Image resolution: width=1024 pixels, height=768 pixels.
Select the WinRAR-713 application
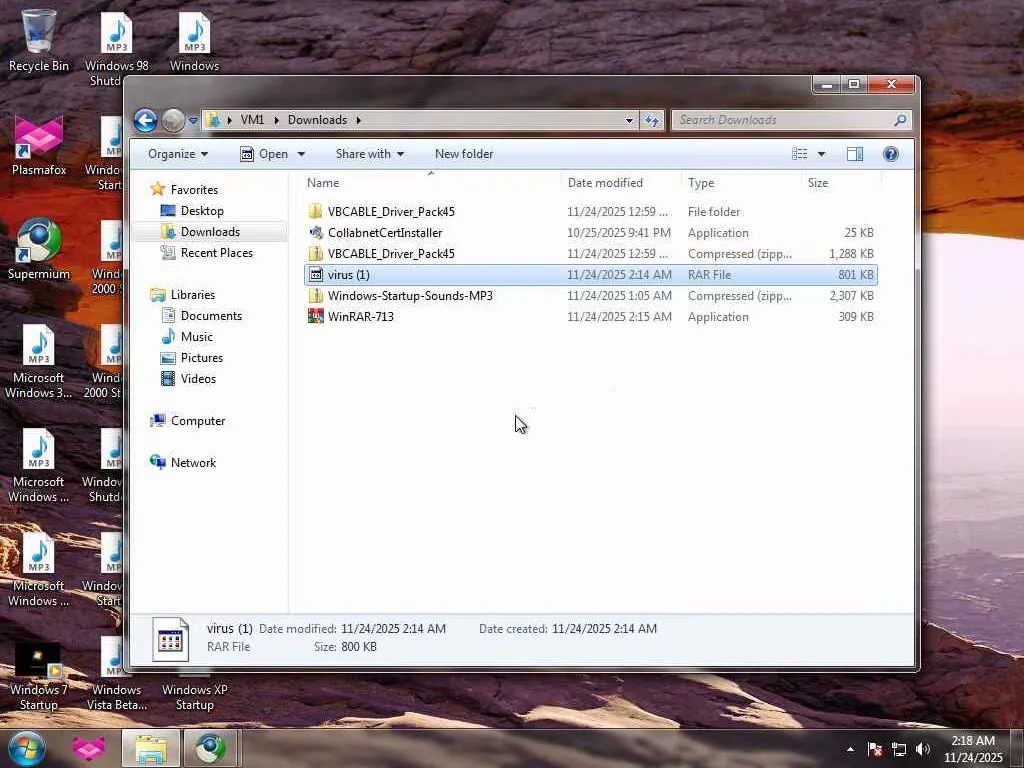pyautogui.click(x=591, y=317)
